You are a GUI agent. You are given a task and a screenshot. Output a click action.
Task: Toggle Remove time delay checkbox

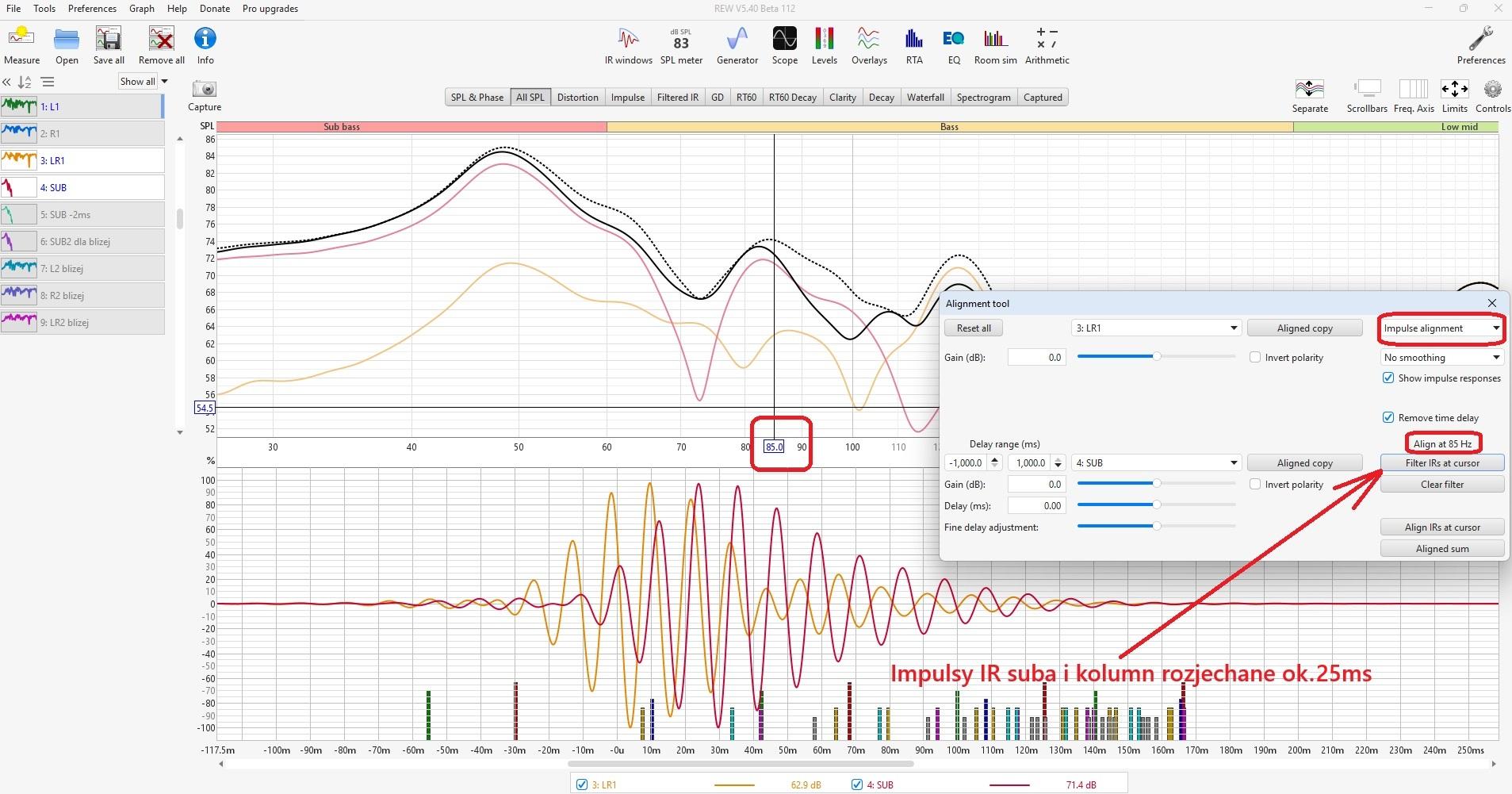point(1388,418)
